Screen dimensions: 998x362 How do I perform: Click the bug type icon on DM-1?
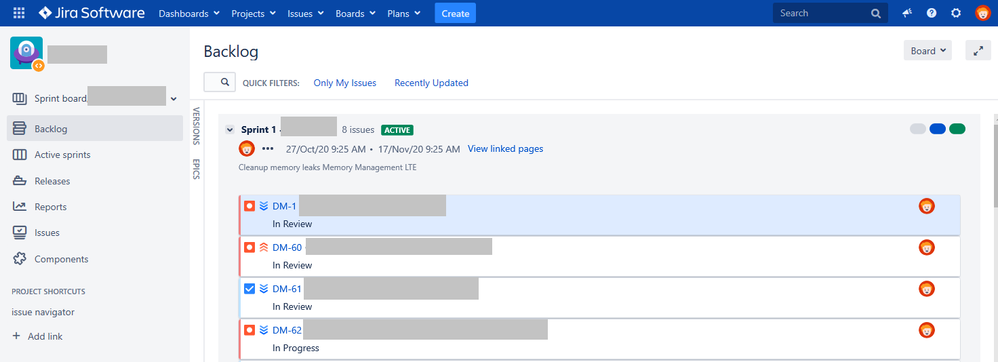(250, 206)
